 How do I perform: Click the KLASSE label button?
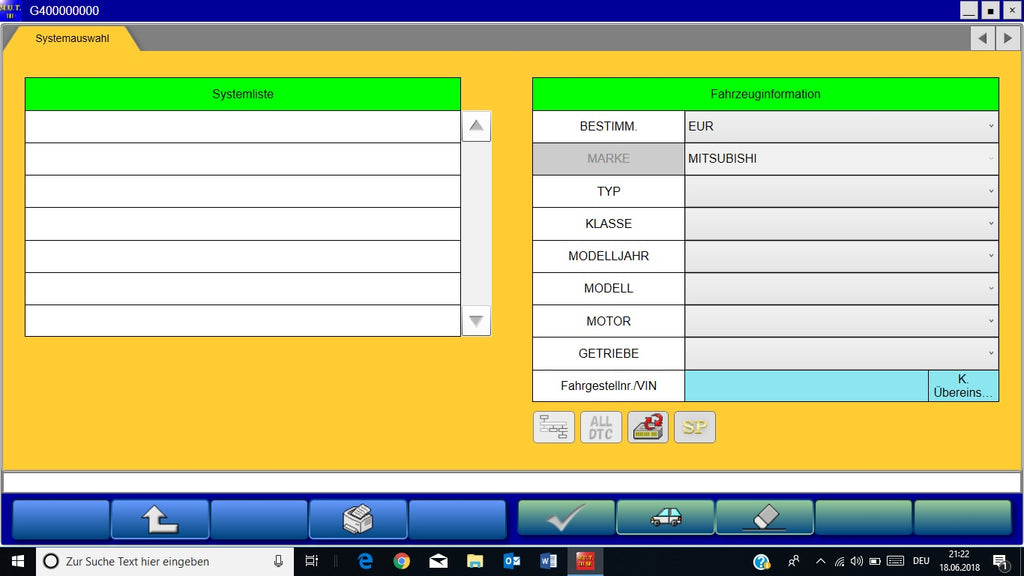tap(608, 223)
